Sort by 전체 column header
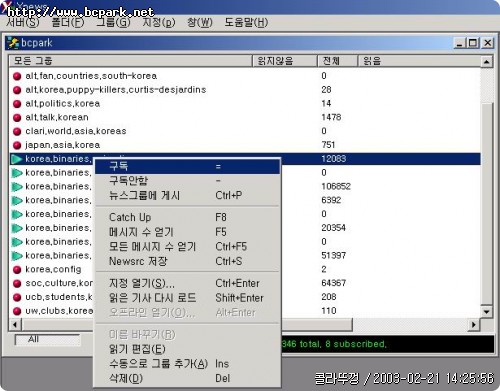Screen dimensions: 500x391 [x=337, y=61]
